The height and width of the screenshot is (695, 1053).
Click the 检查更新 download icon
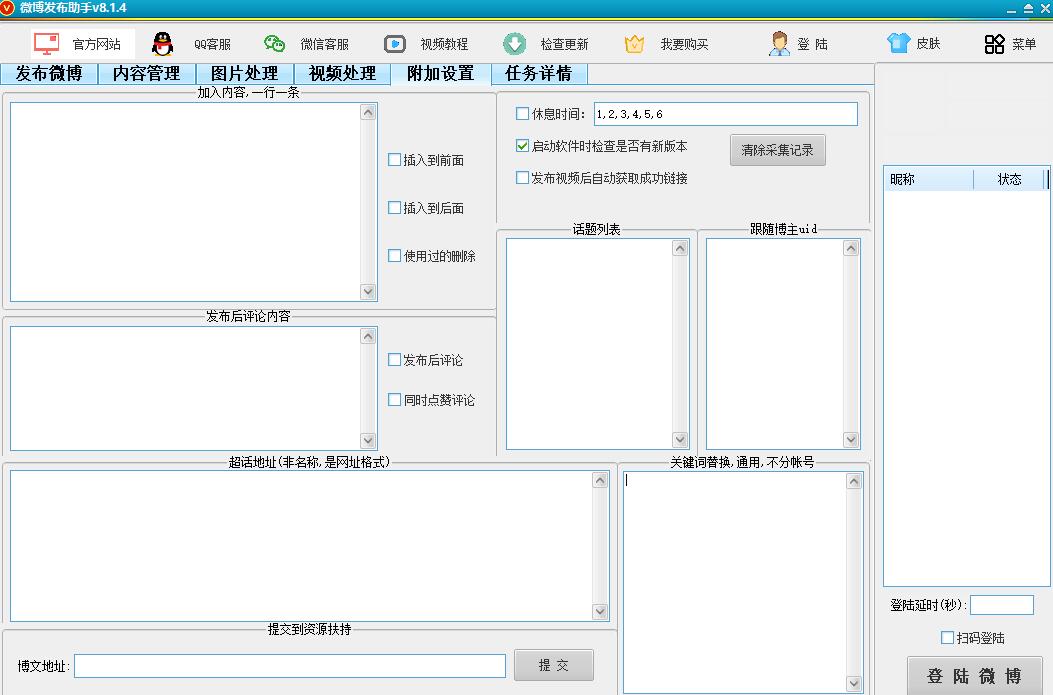tap(514, 44)
